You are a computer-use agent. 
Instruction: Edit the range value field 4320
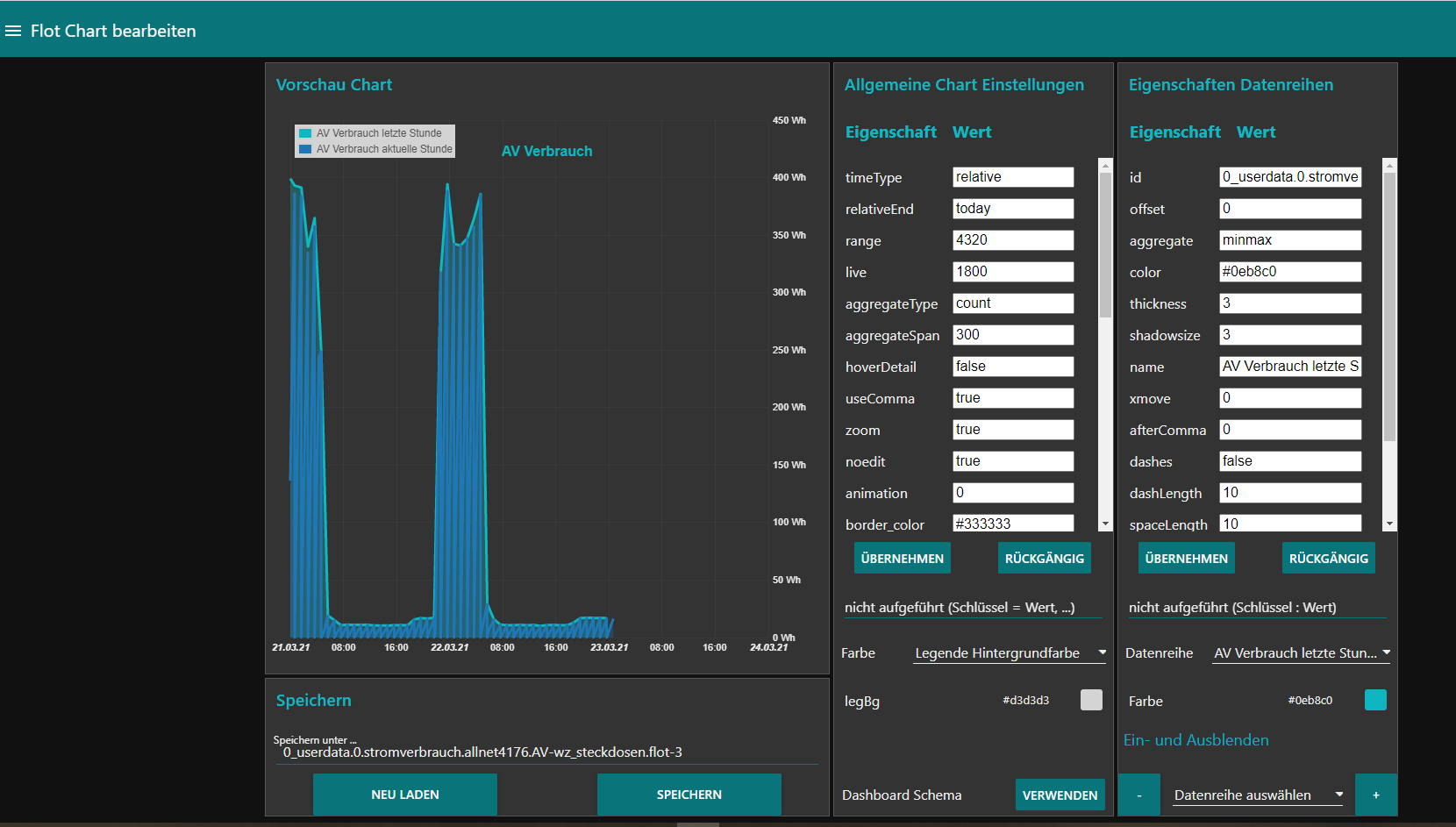1013,240
